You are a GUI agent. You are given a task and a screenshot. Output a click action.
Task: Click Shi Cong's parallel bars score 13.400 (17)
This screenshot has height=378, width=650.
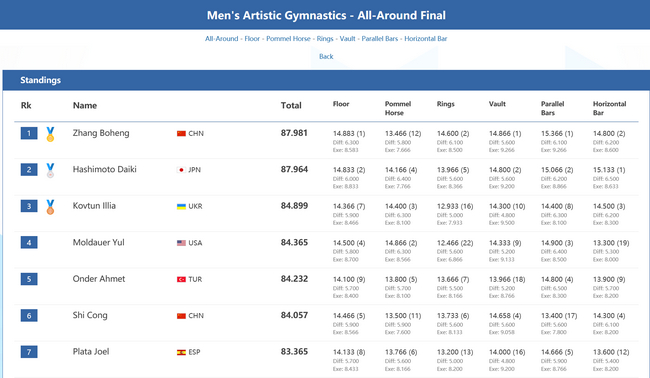tap(559, 316)
